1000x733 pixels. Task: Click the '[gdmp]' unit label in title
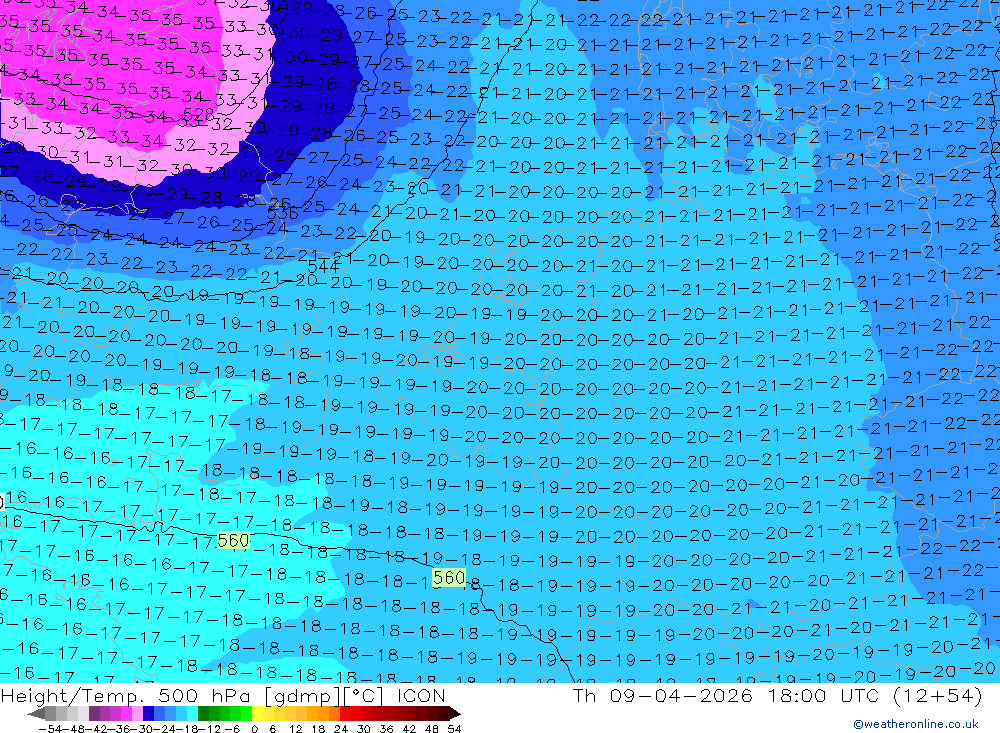point(301,695)
